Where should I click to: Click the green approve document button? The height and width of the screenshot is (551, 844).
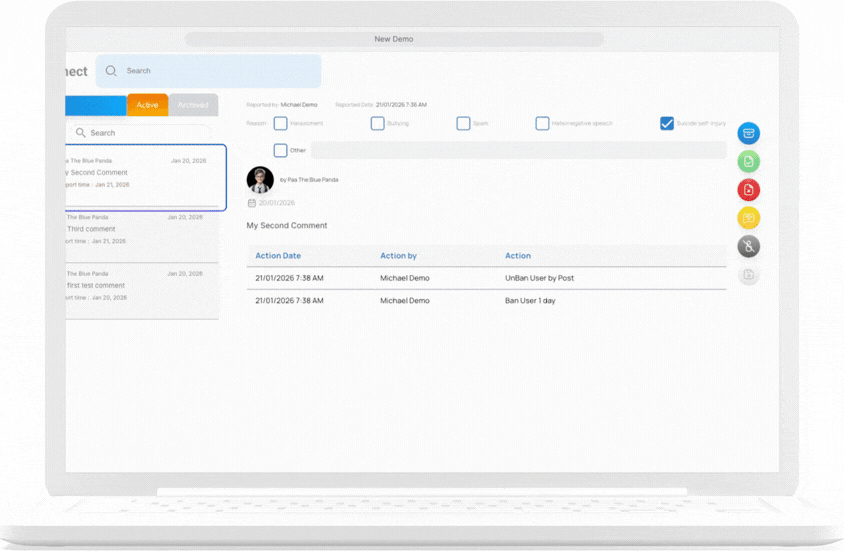point(748,161)
